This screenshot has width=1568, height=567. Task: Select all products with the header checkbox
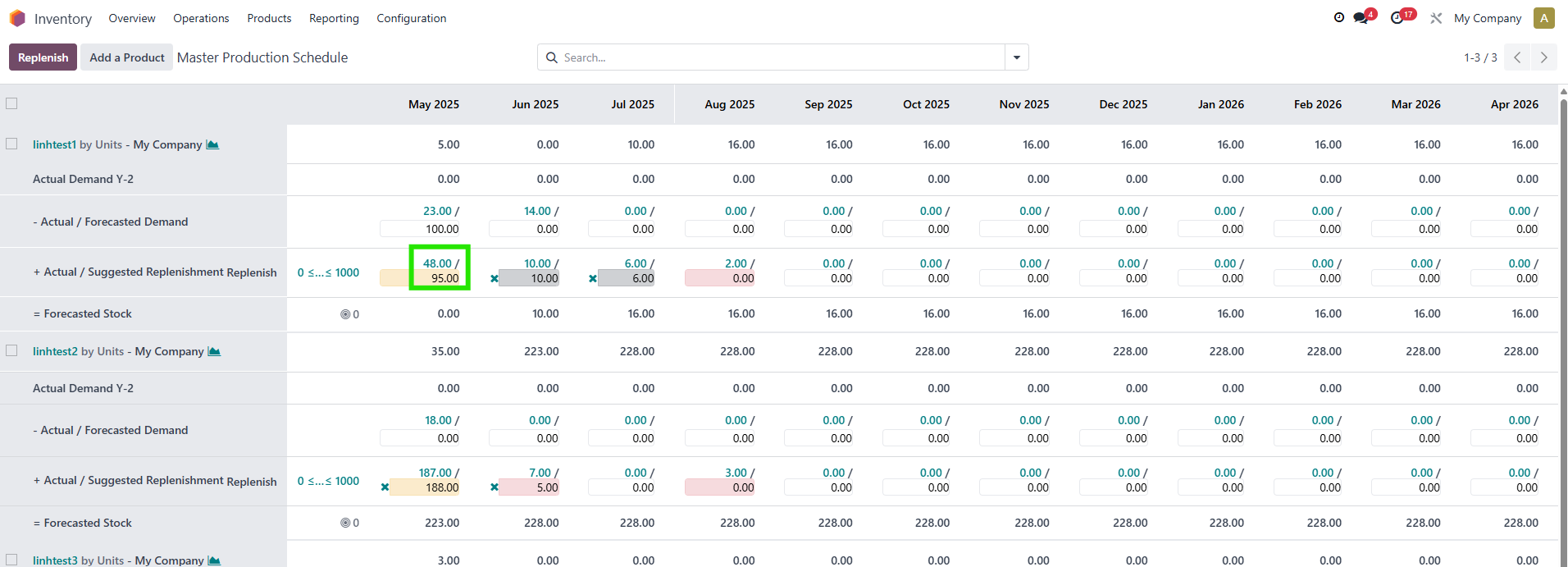(11, 103)
